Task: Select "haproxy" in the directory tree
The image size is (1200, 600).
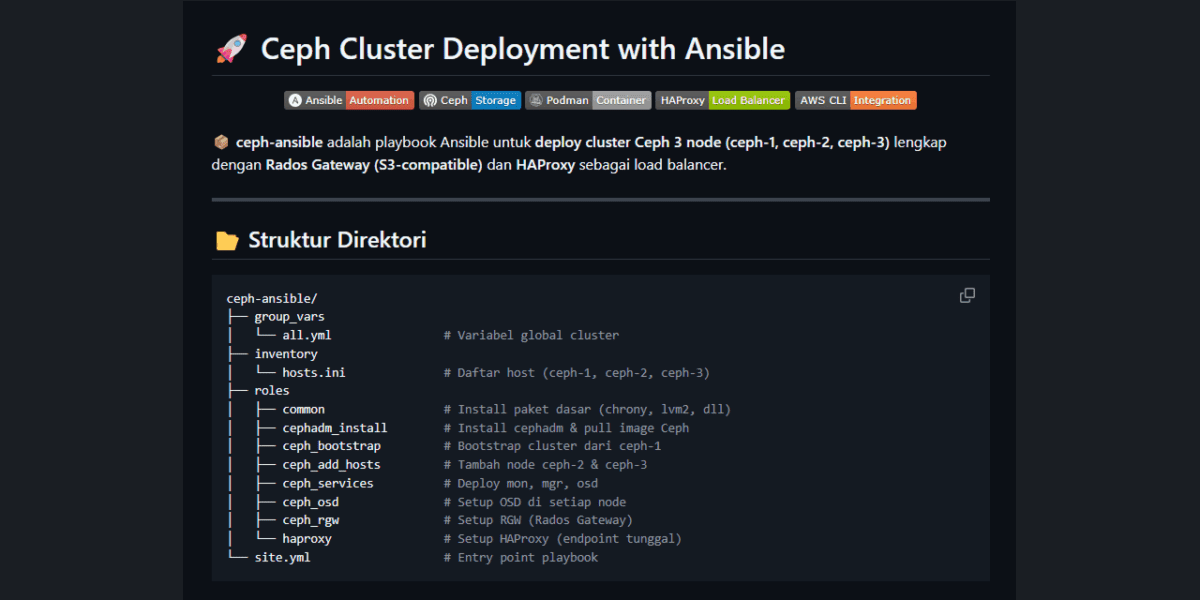Action: pyautogui.click(x=307, y=539)
